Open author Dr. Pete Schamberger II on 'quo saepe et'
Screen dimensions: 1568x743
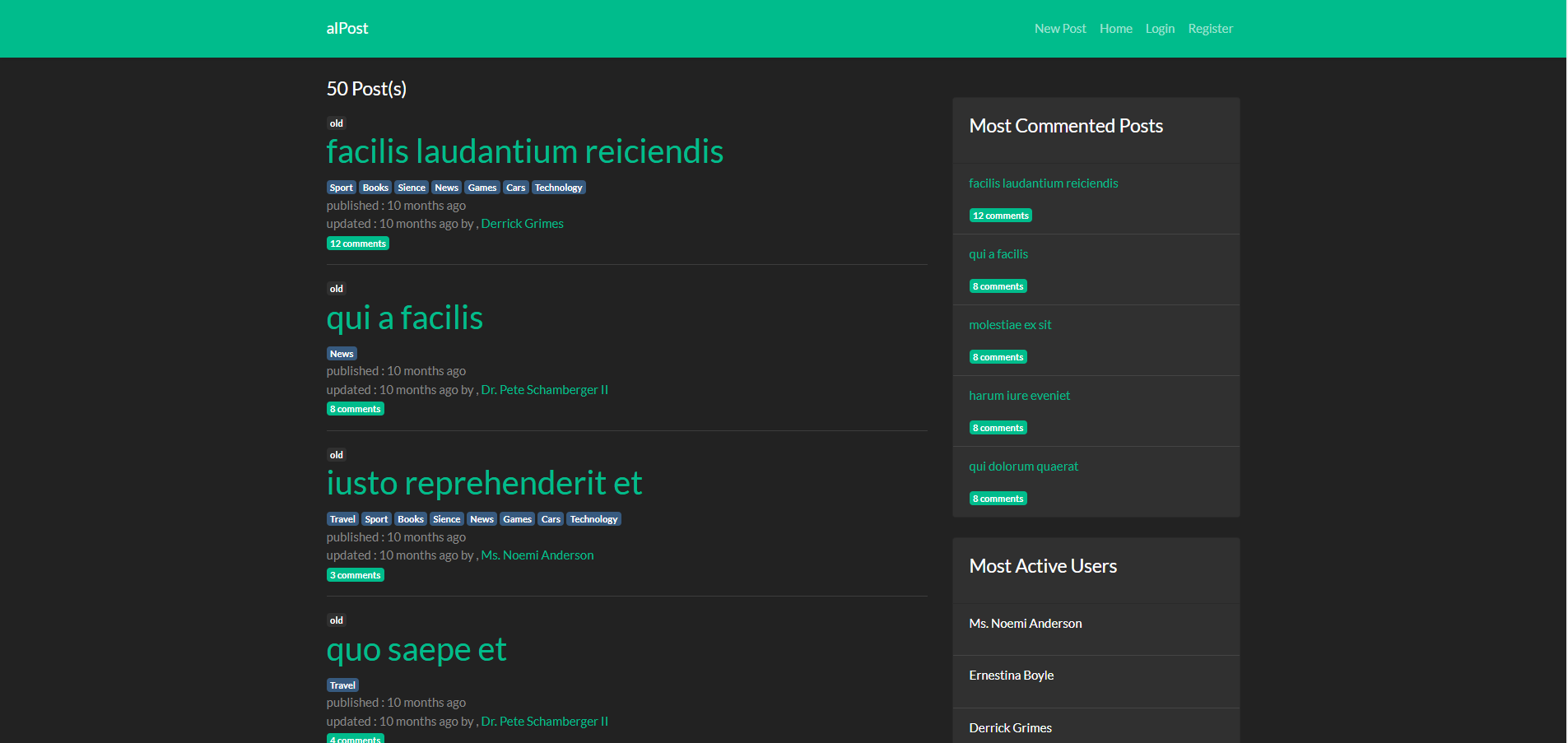tap(544, 722)
